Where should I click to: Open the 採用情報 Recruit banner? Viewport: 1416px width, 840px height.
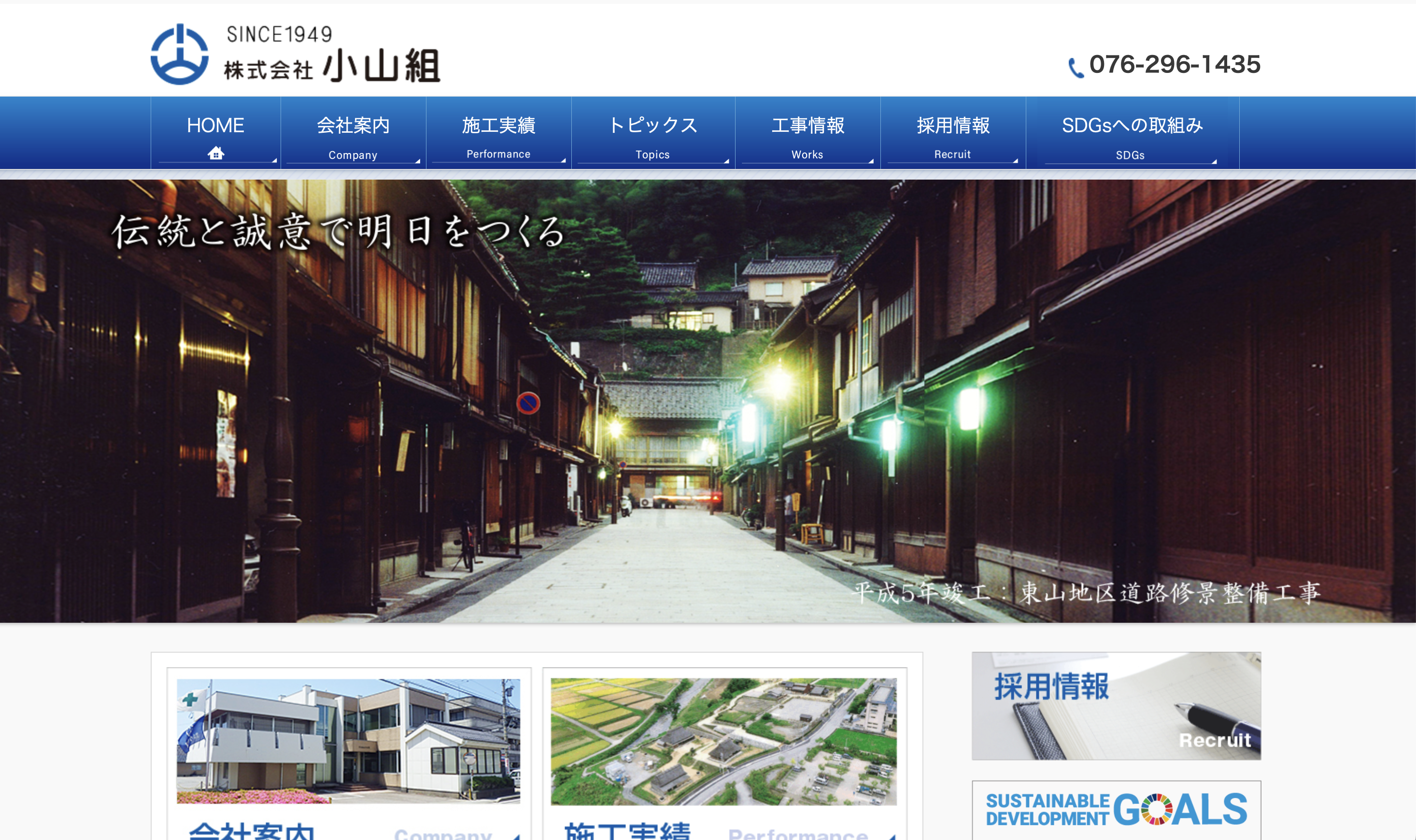pos(1116,706)
